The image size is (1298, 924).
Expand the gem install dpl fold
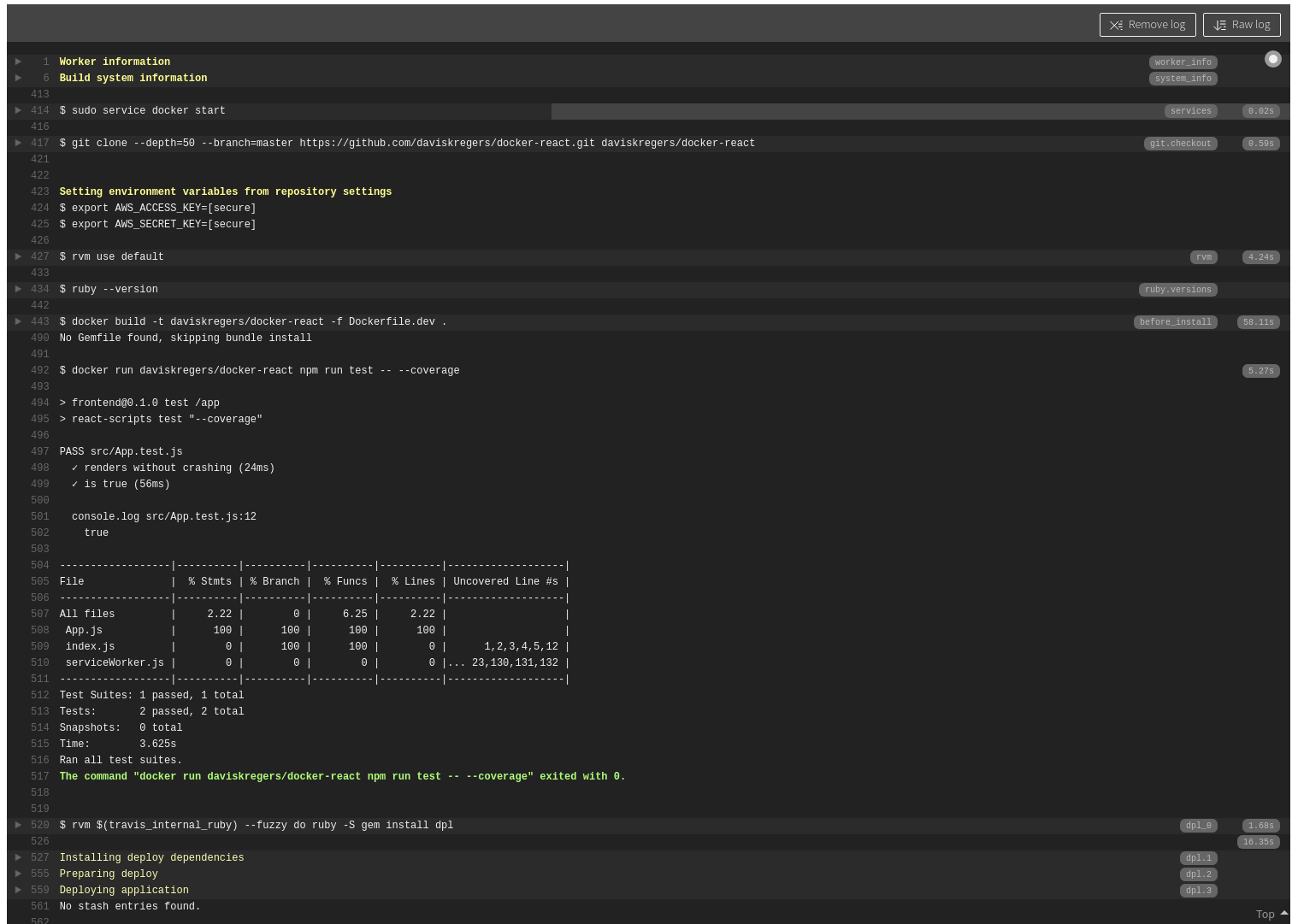[18, 825]
